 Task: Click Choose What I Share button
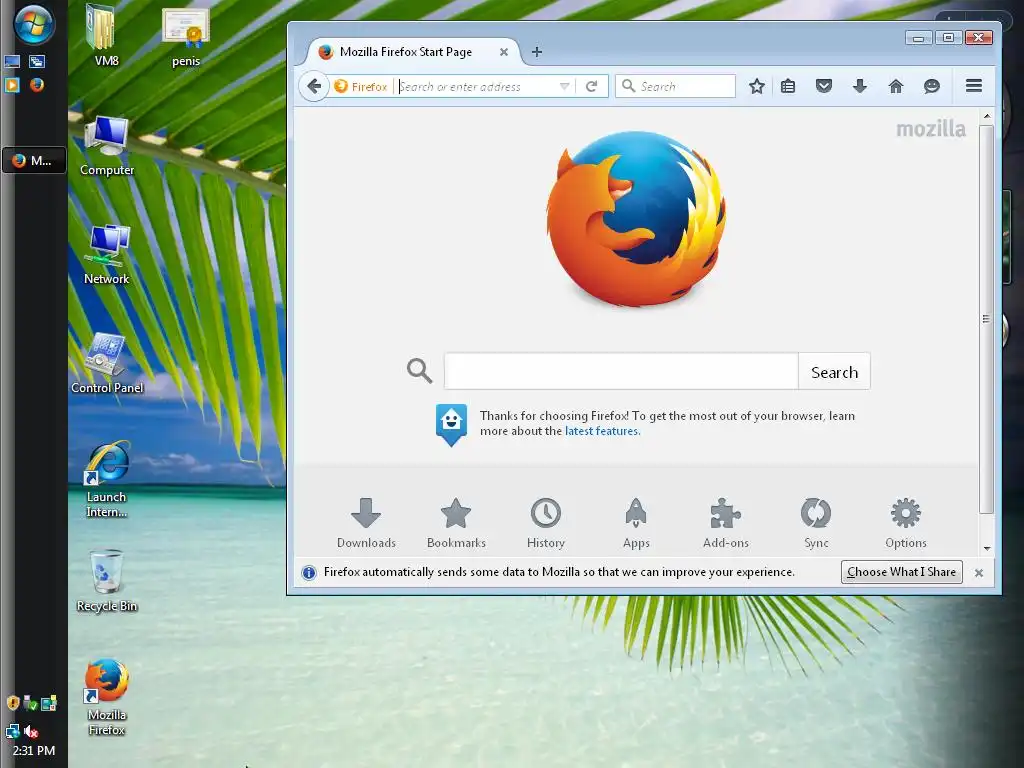[x=901, y=572]
